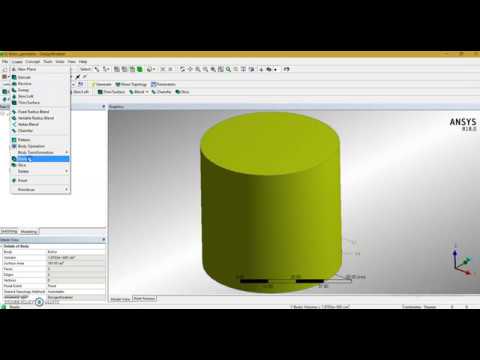Click the Thin/Surface toolbar button
Screen dimensions: 480x360
point(111,92)
